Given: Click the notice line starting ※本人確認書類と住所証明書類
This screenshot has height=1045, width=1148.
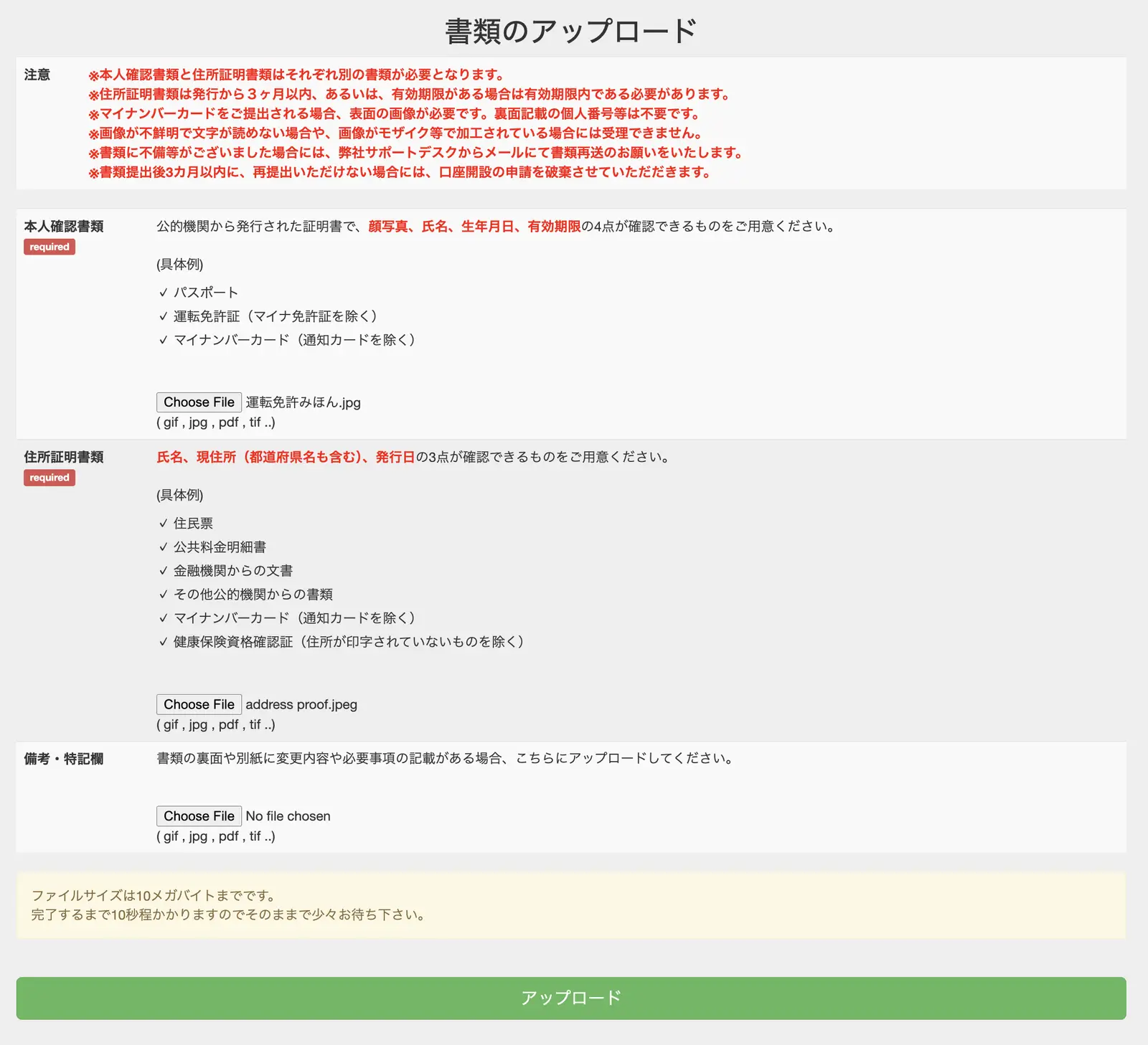Looking at the screenshot, I should 297,75.
